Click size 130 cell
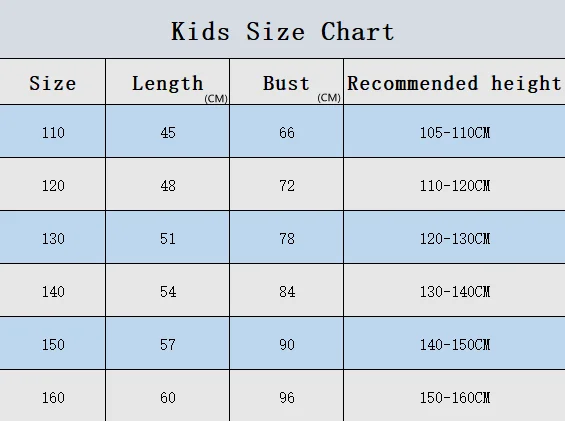Viewport: 565px width, 421px height. 53,239
